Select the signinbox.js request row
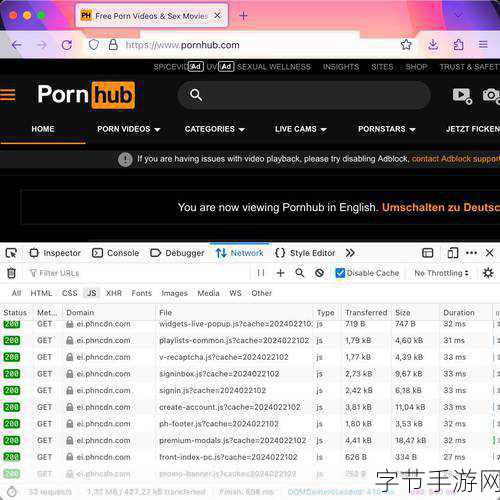Image resolution: width=500 pixels, height=500 pixels. coord(250,374)
